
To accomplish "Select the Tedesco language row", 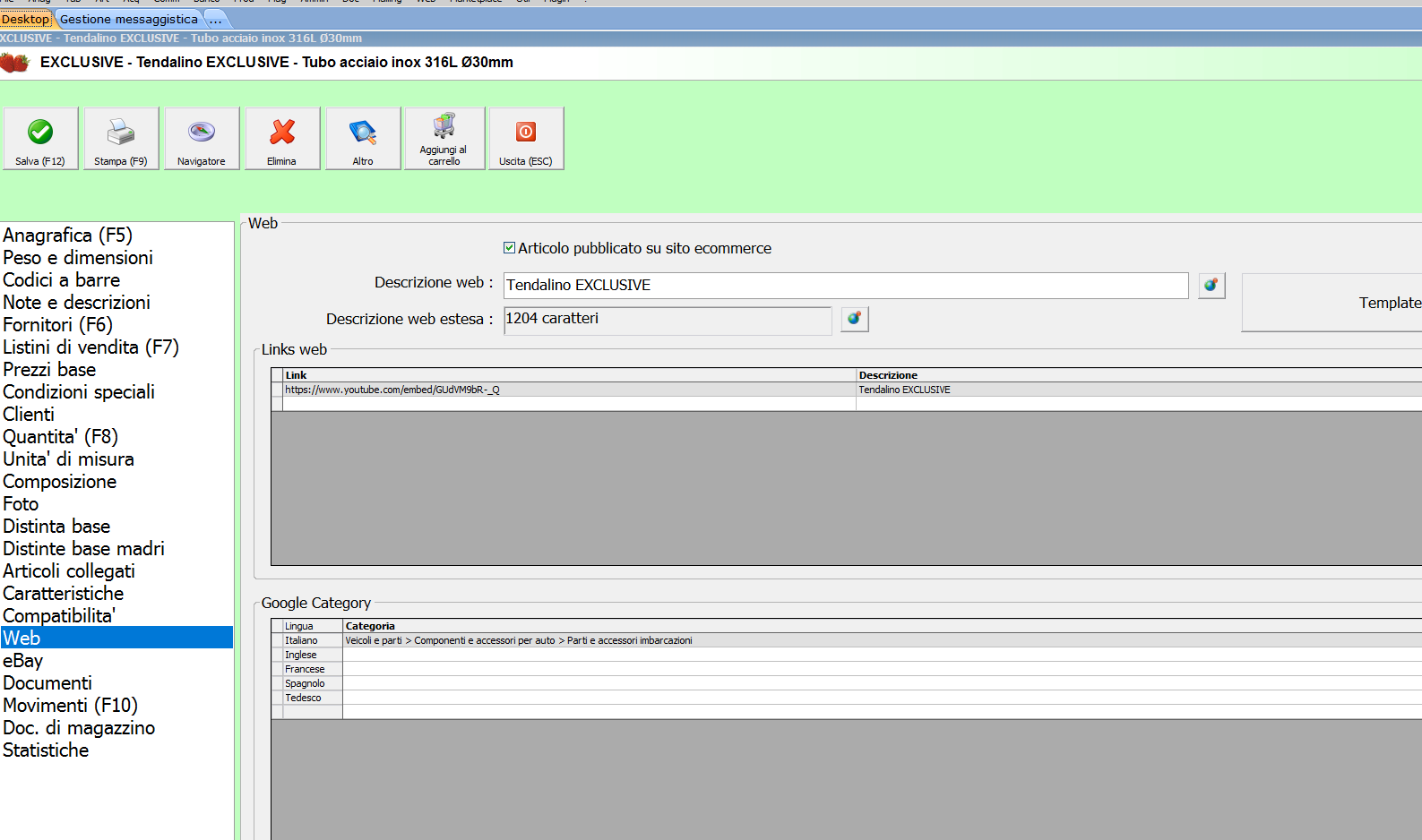I will click(313, 698).
